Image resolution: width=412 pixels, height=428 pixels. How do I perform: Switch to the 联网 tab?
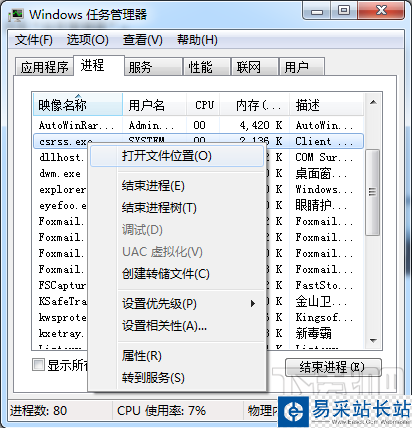point(255,67)
